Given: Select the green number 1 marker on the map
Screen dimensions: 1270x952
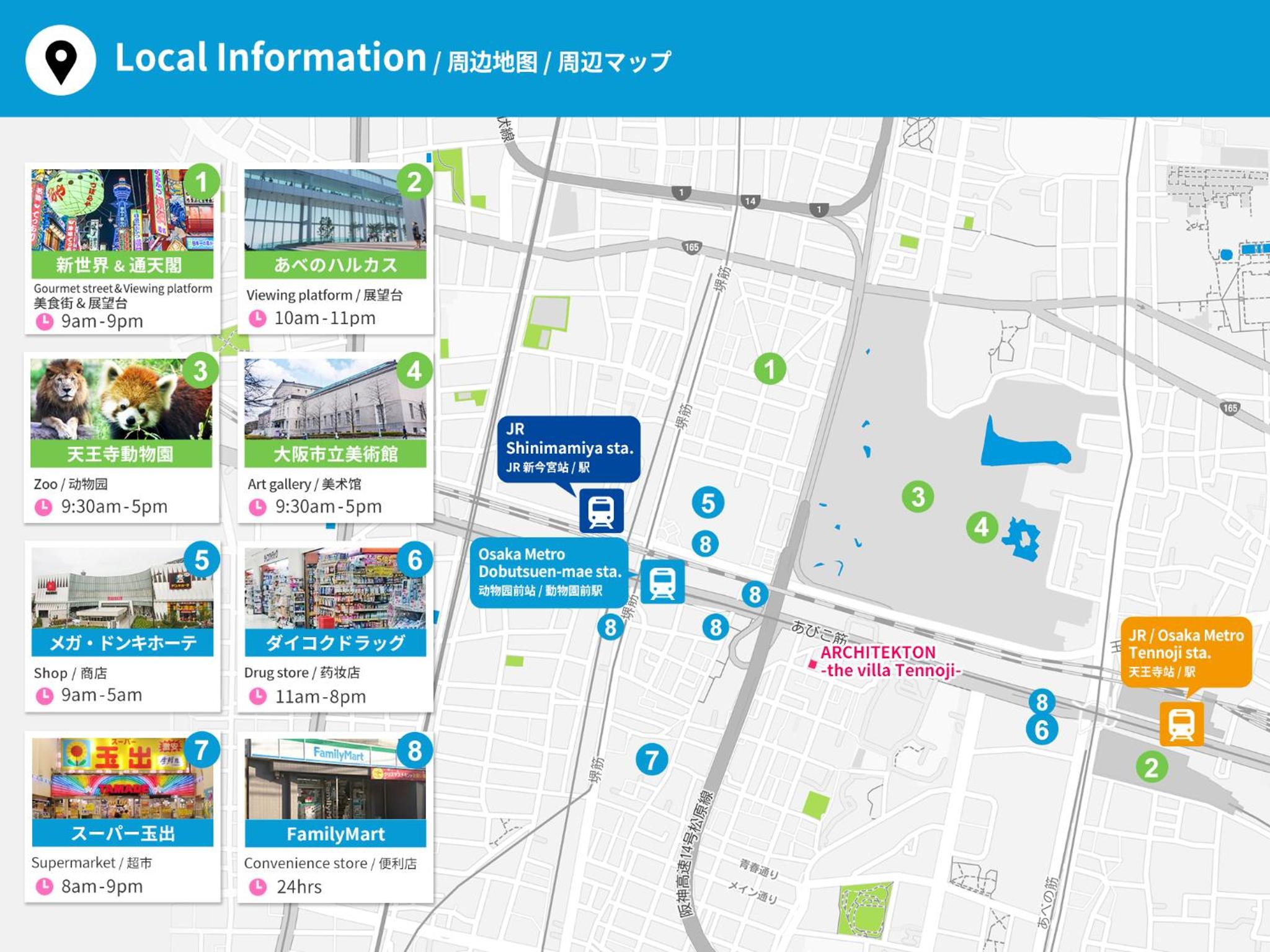Looking at the screenshot, I should tap(770, 369).
